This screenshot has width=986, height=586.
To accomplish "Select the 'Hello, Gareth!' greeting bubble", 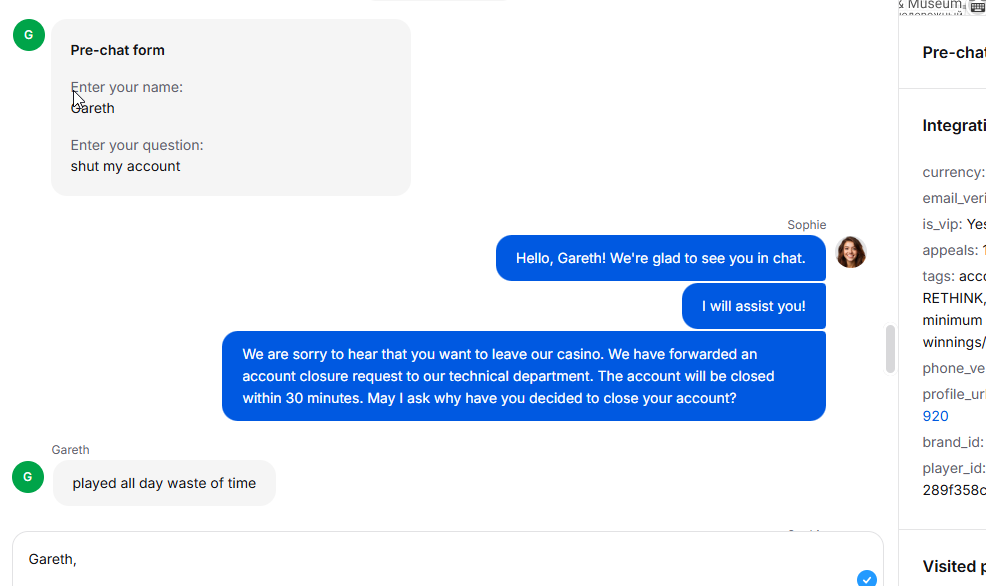I will (x=660, y=258).
